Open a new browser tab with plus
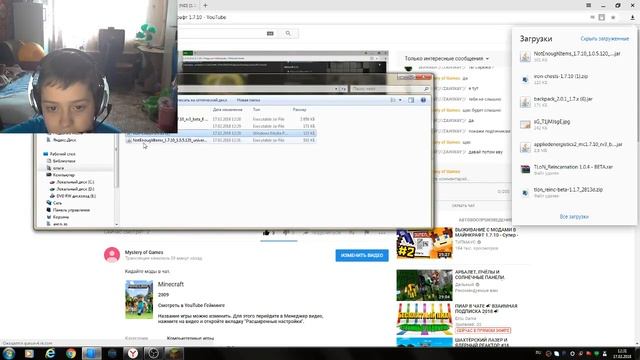Image resolution: width=640 pixels, height=360 pixels. [x=205, y=5]
